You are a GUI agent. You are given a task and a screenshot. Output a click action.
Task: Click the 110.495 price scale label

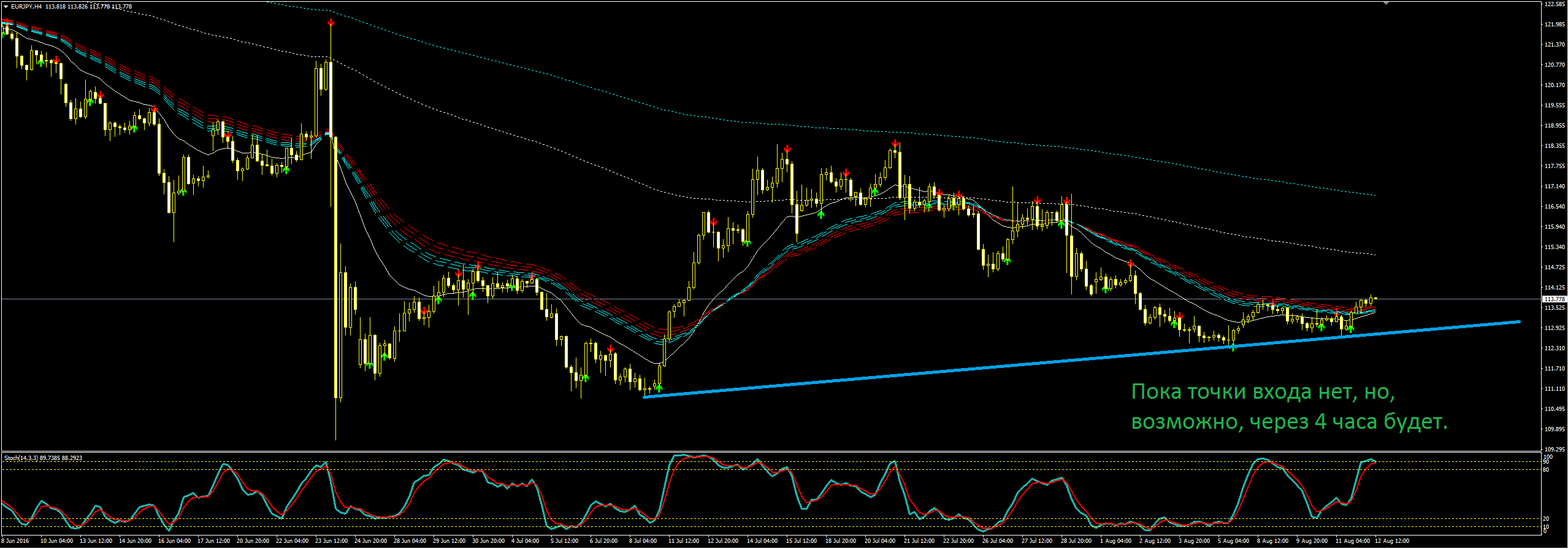point(1555,409)
